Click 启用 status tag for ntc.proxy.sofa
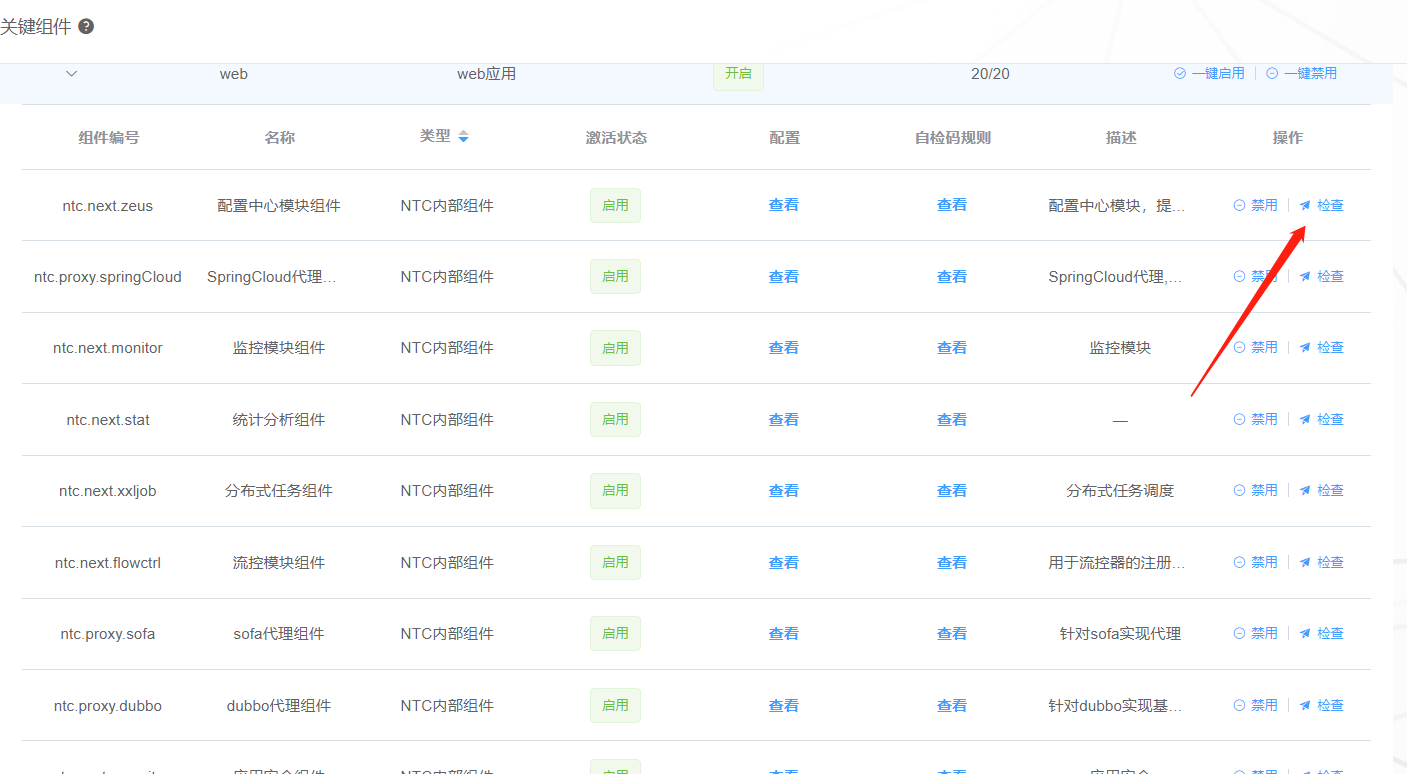The width and height of the screenshot is (1407, 774). coord(615,633)
